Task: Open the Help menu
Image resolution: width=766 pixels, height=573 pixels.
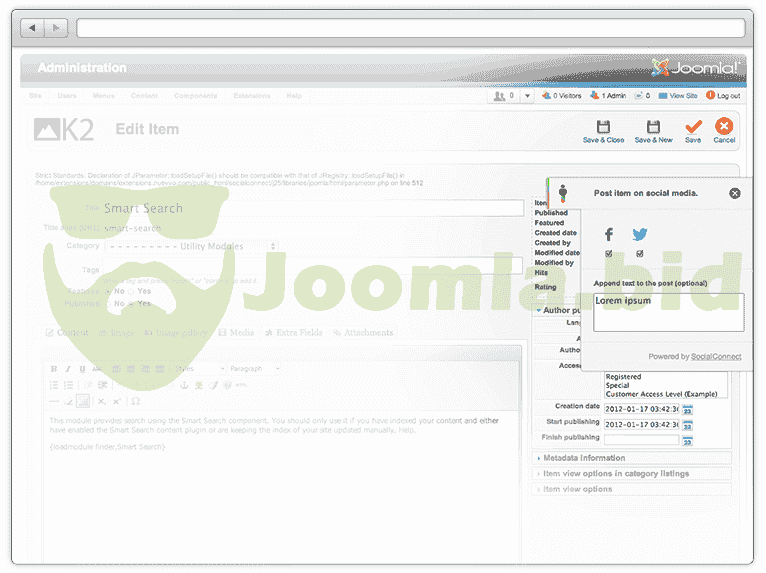Action: [294, 96]
